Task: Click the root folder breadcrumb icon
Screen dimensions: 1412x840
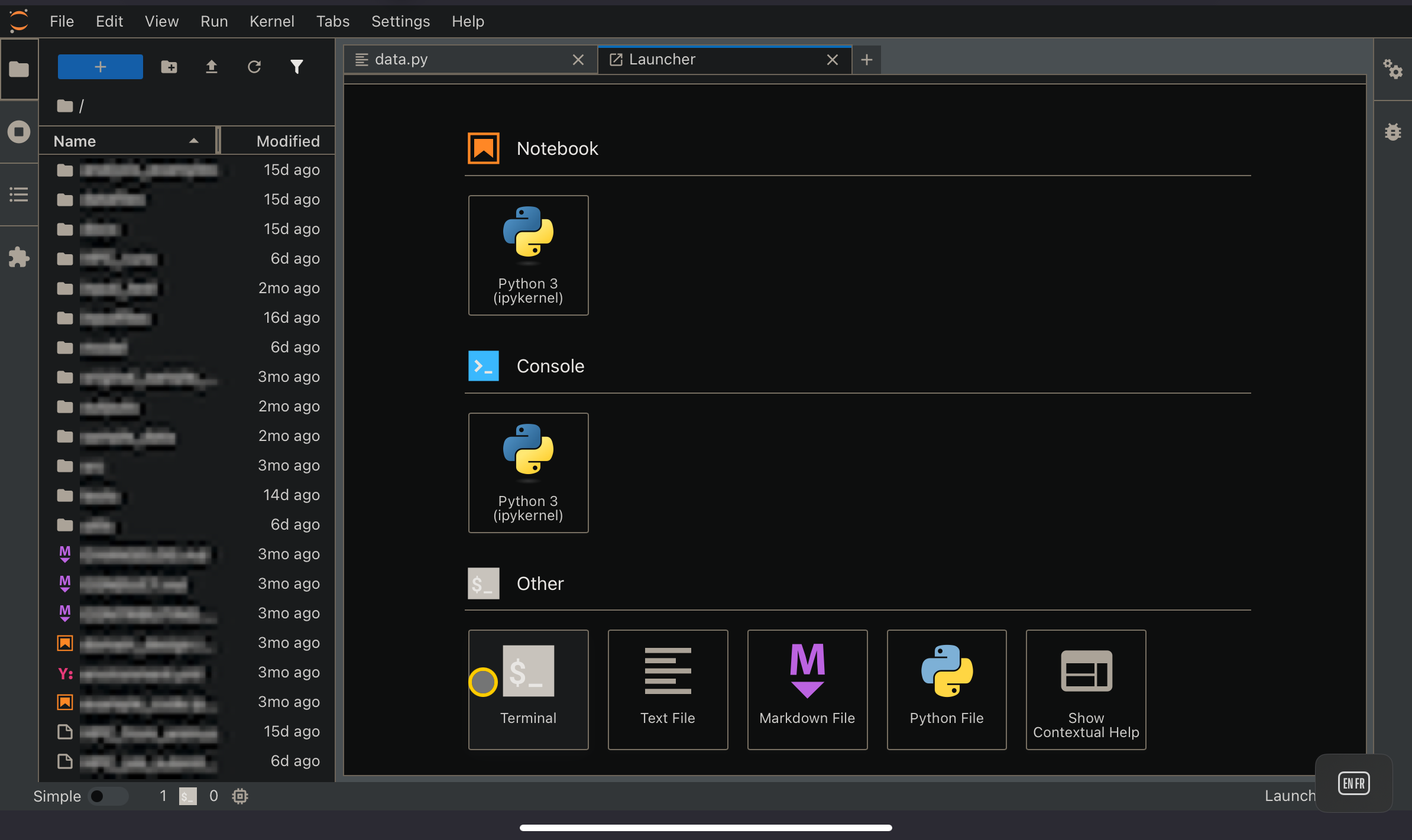Action: [65, 106]
